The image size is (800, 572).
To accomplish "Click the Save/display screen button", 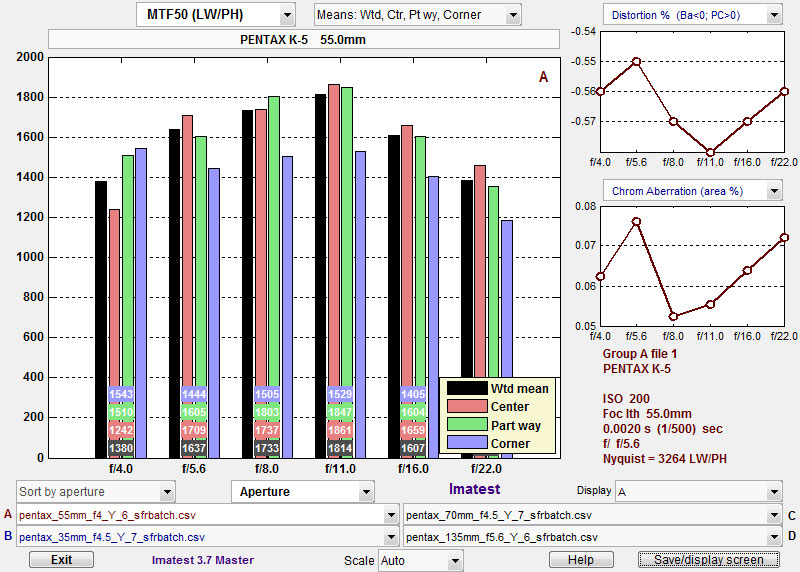I will [709, 560].
